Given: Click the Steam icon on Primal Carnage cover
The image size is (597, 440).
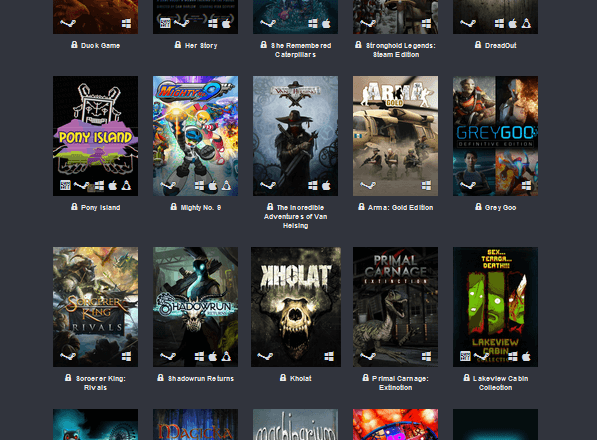Looking at the screenshot, I should click(368, 357).
